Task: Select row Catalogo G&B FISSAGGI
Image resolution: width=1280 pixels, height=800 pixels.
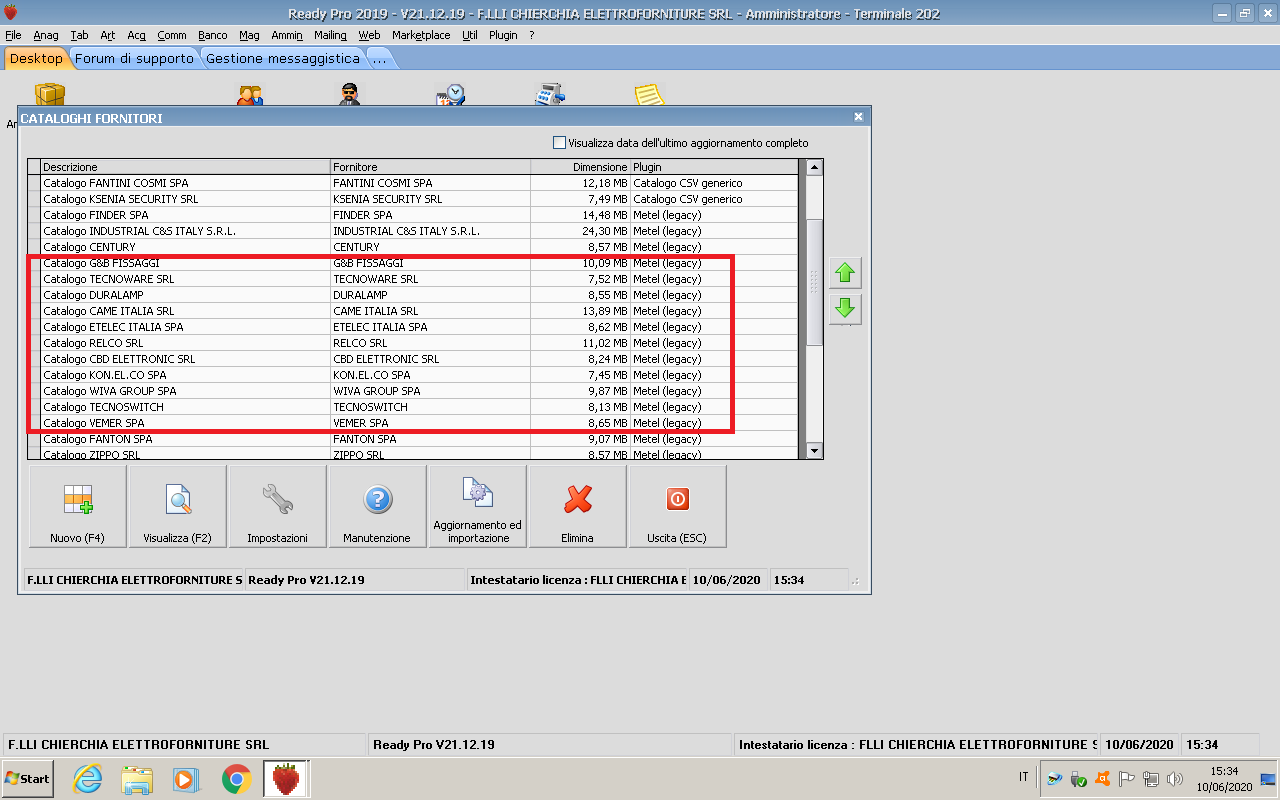Action: click(x=413, y=263)
